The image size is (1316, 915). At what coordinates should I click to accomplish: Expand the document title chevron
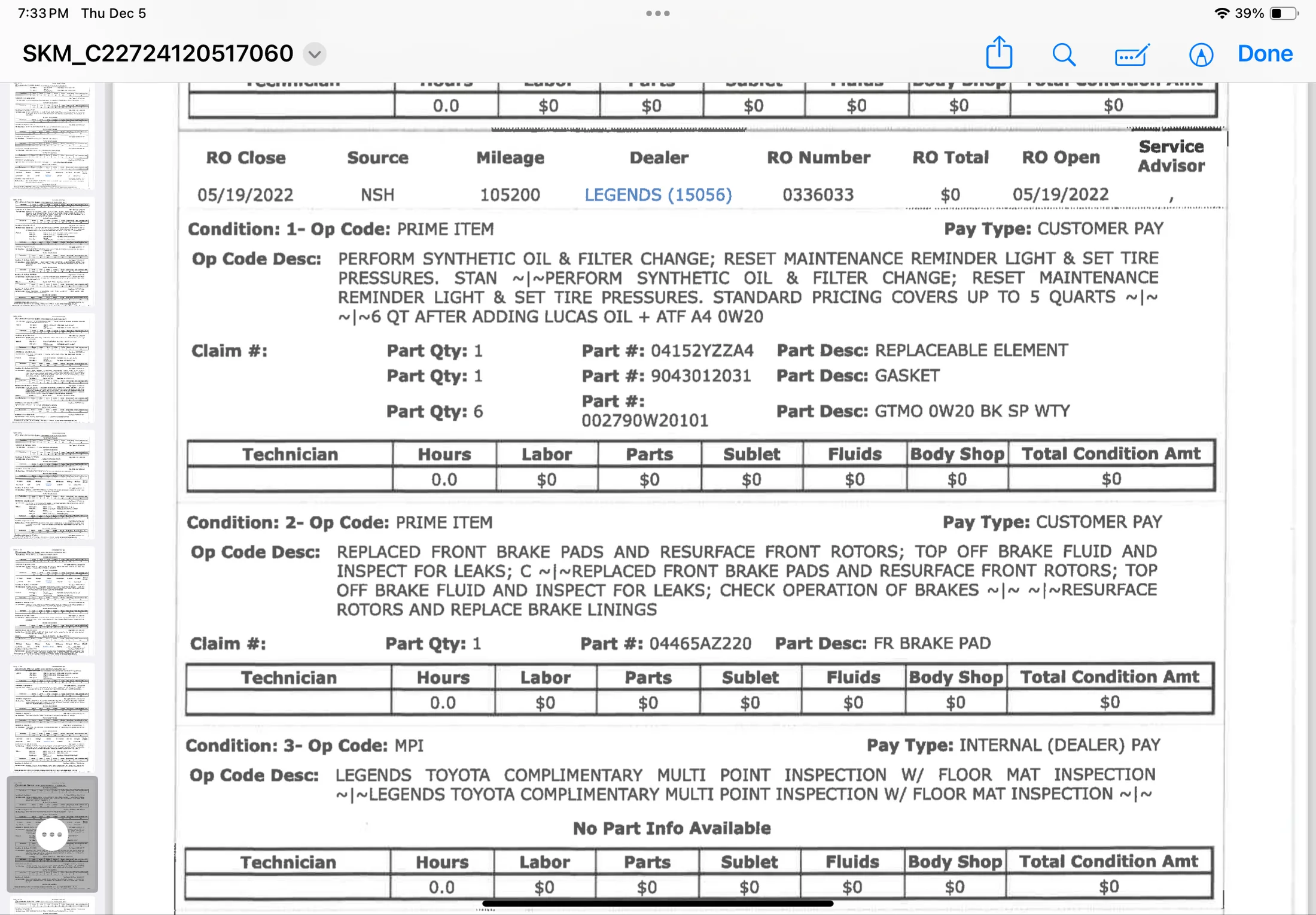[315, 54]
